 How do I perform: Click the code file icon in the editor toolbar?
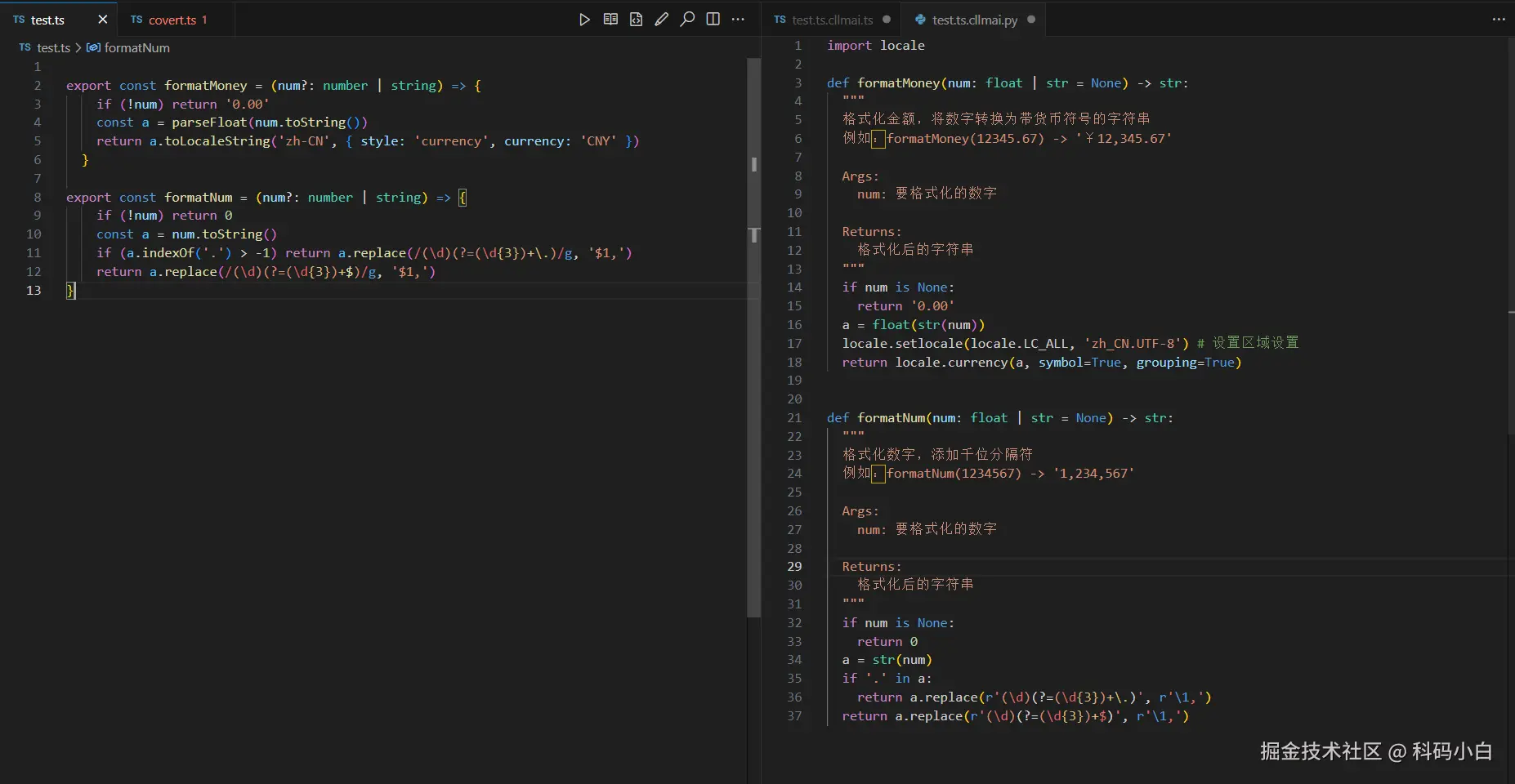(636, 20)
